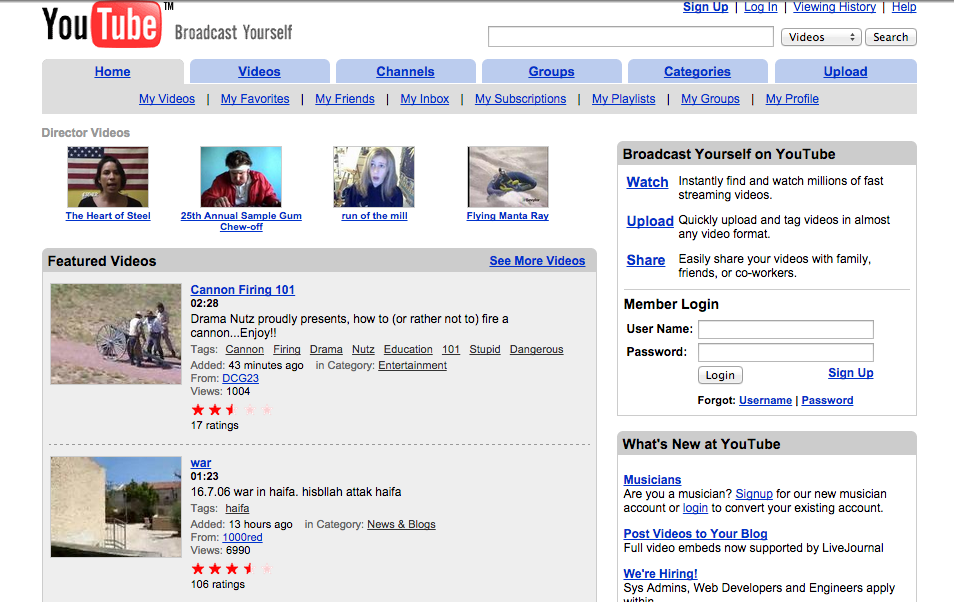
Task: Click the Log In link
Action: [x=761, y=7]
